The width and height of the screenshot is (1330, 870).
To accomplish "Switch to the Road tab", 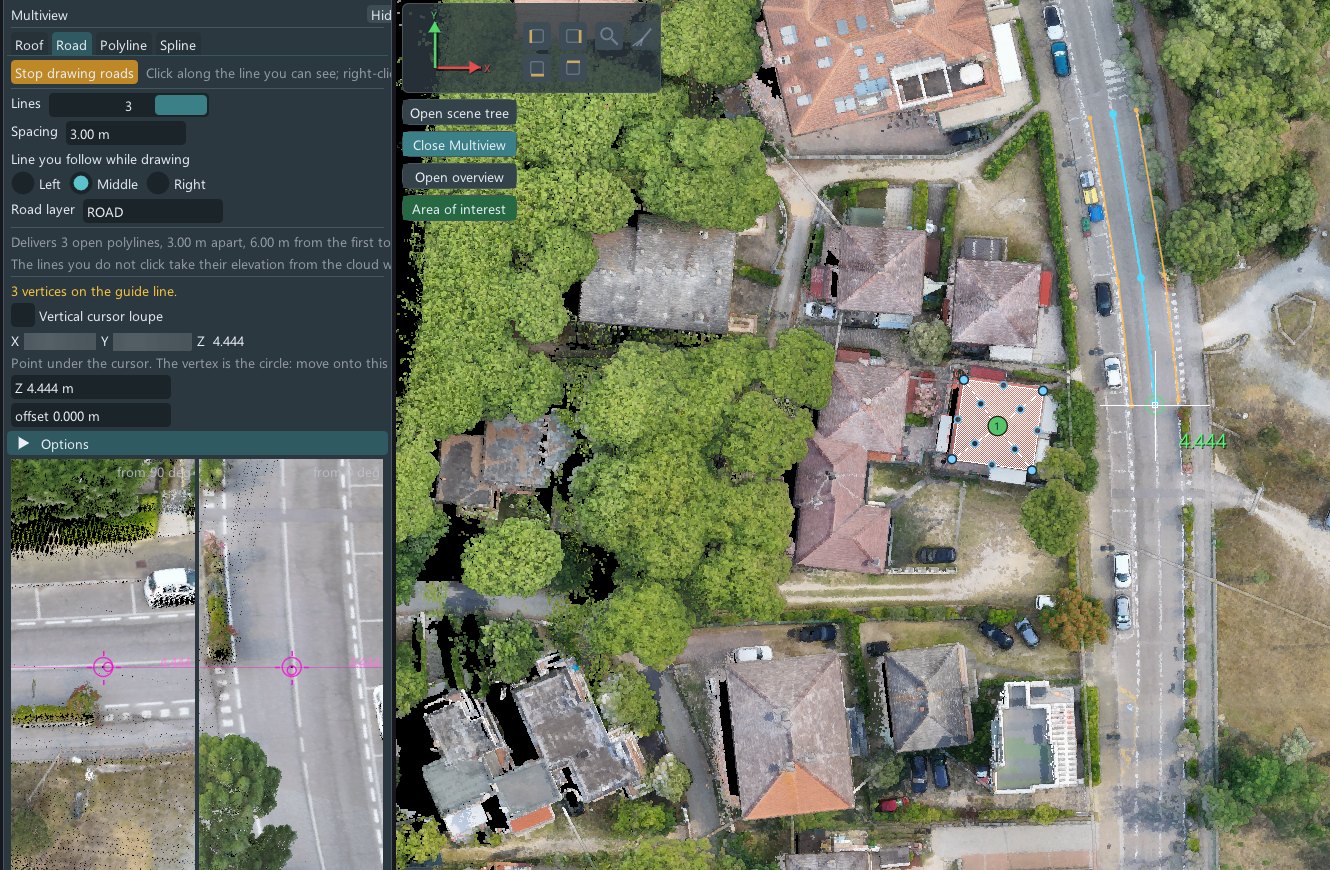I will click(72, 45).
